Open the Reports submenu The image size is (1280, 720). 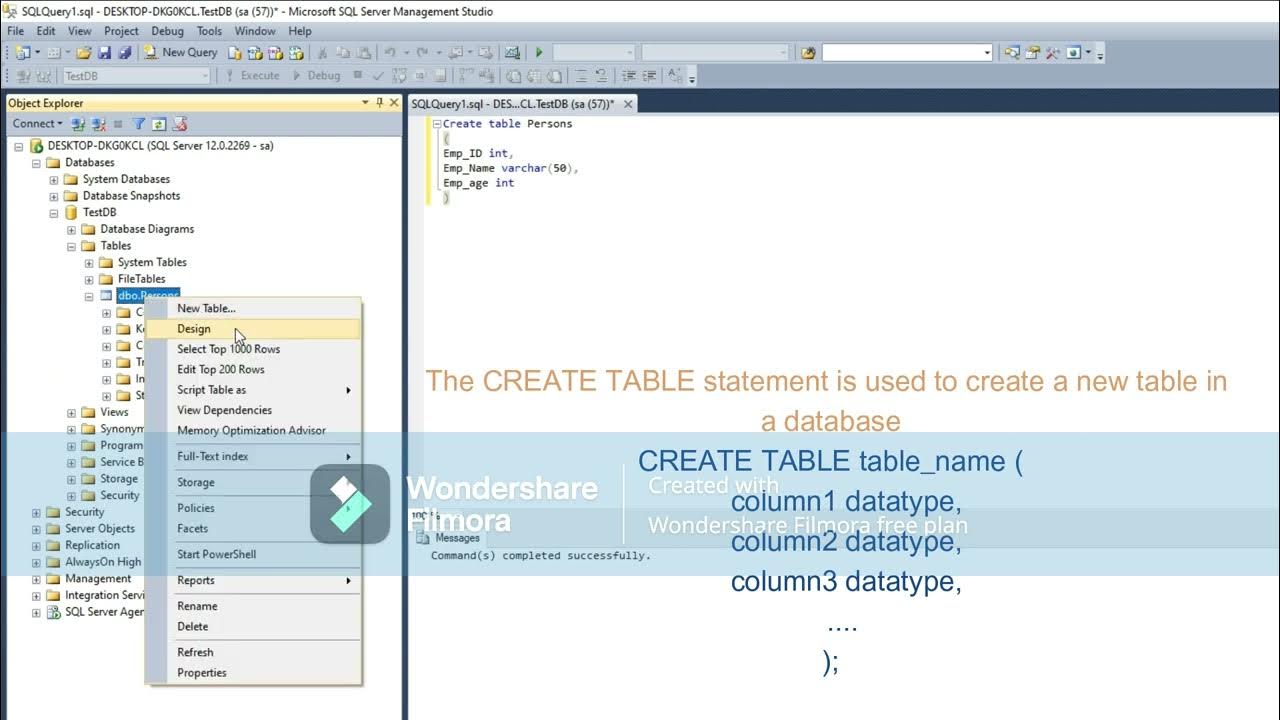(253, 580)
